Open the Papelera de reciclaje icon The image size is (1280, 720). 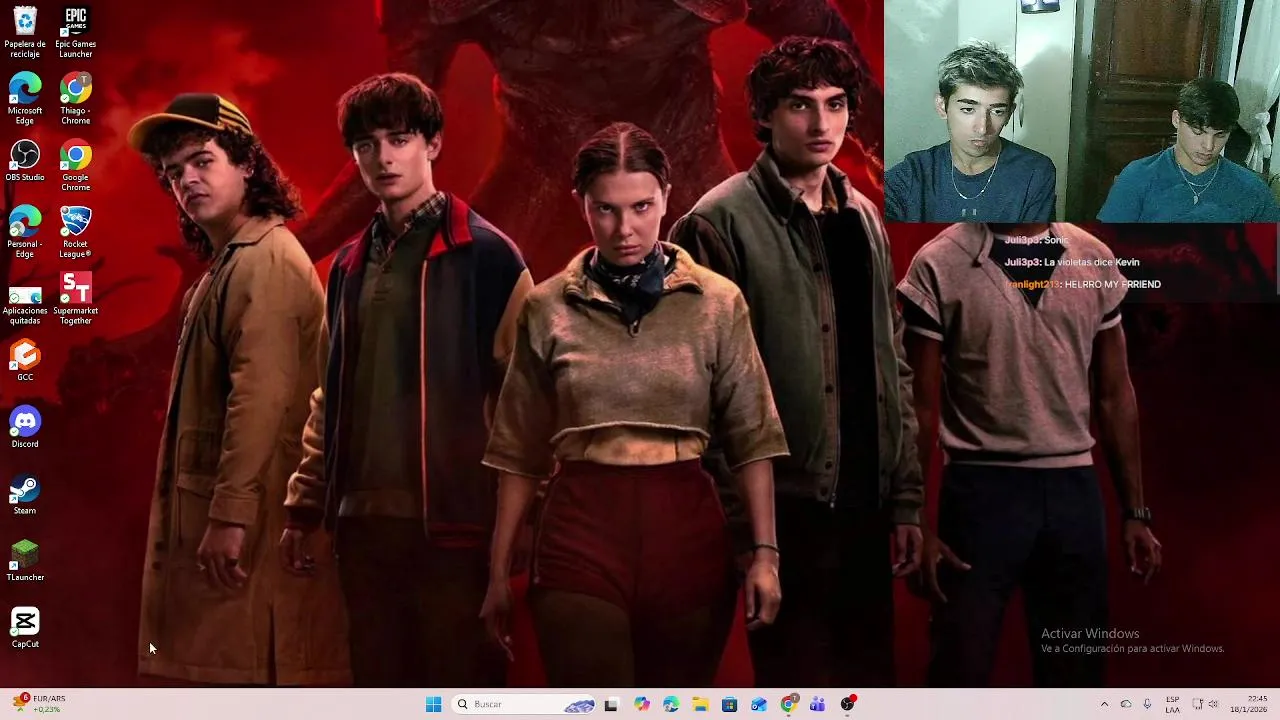[x=25, y=32]
